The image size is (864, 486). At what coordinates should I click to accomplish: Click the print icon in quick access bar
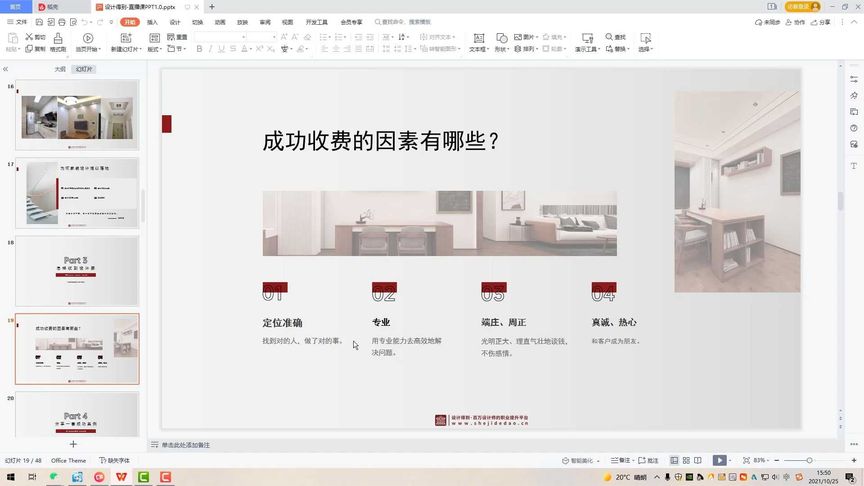pos(62,22)
